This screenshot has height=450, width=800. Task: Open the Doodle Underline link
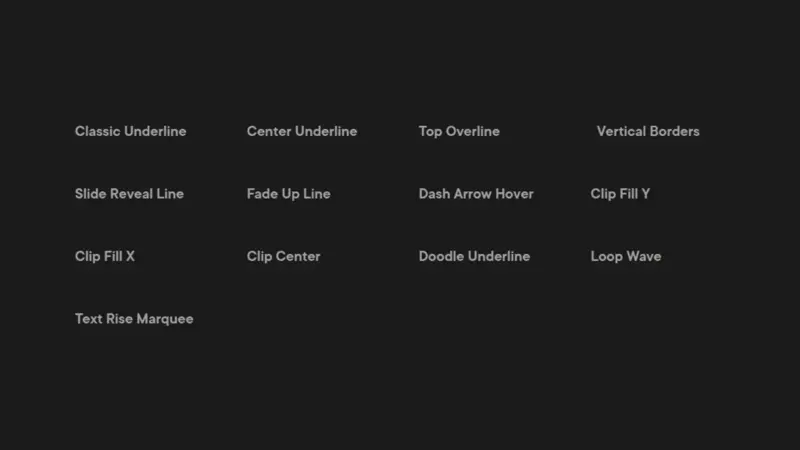click(x=474, y=256)
